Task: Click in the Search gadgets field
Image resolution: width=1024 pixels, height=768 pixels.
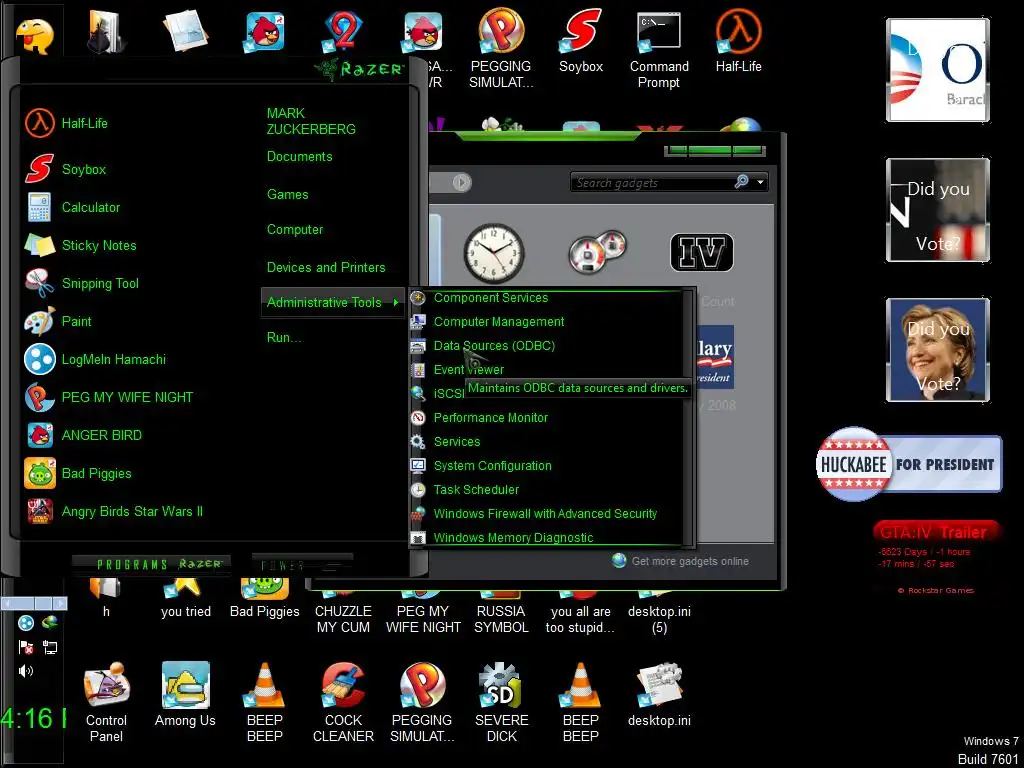Action: pyautogui.click(x=653, y=183)
